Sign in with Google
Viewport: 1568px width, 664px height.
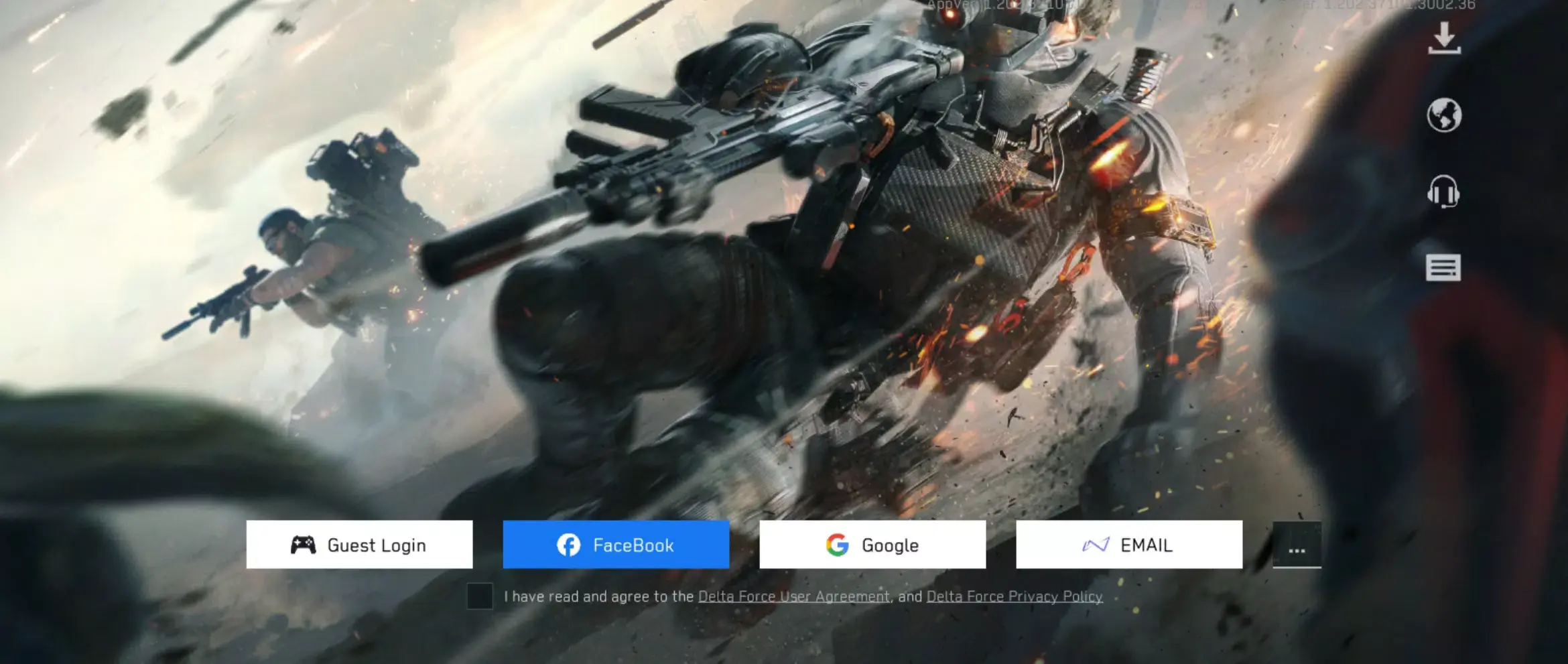pyautogui.click(x=871, y=545)
